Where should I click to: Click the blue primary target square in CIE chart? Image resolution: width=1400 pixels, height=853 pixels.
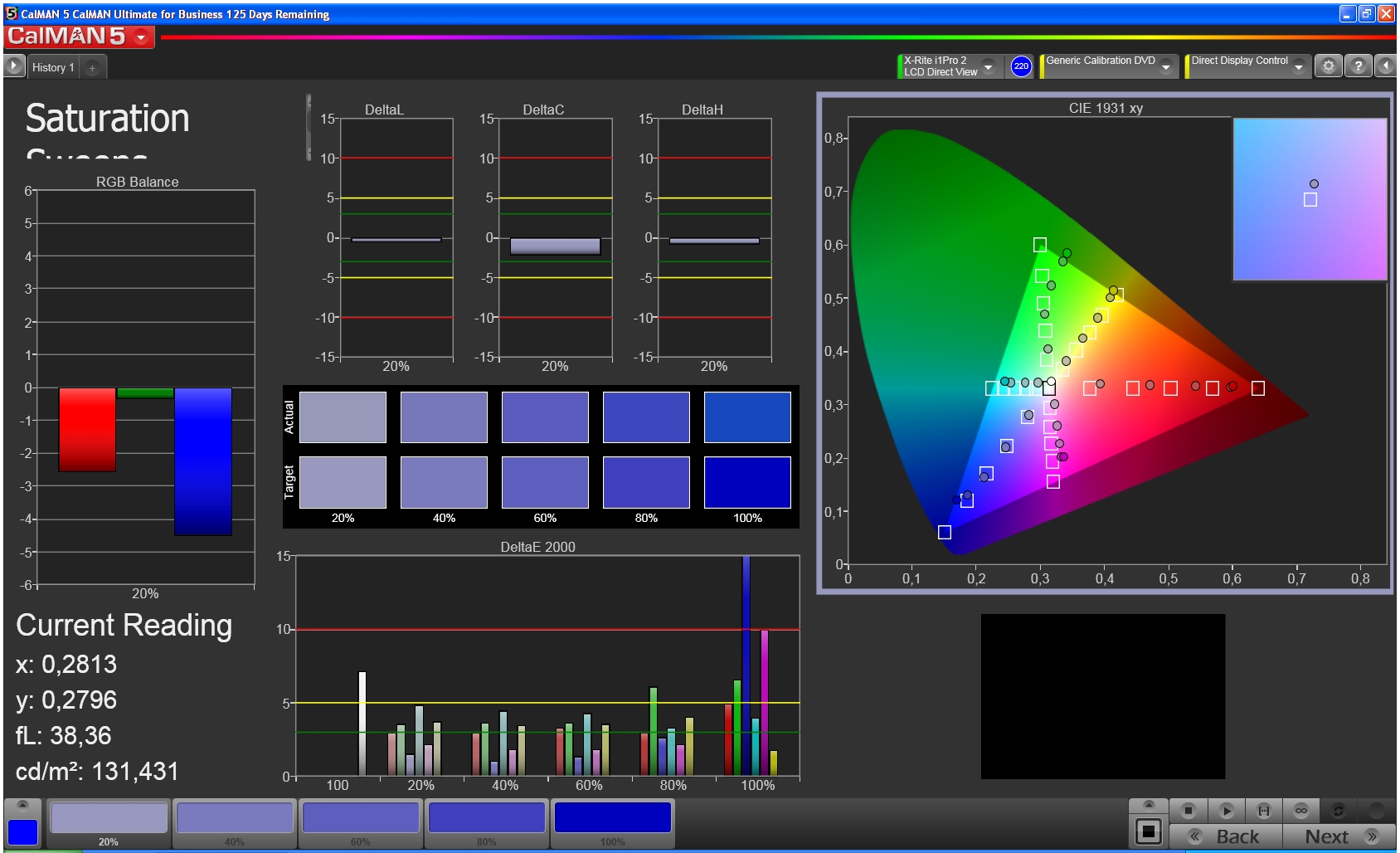[944, 532]
